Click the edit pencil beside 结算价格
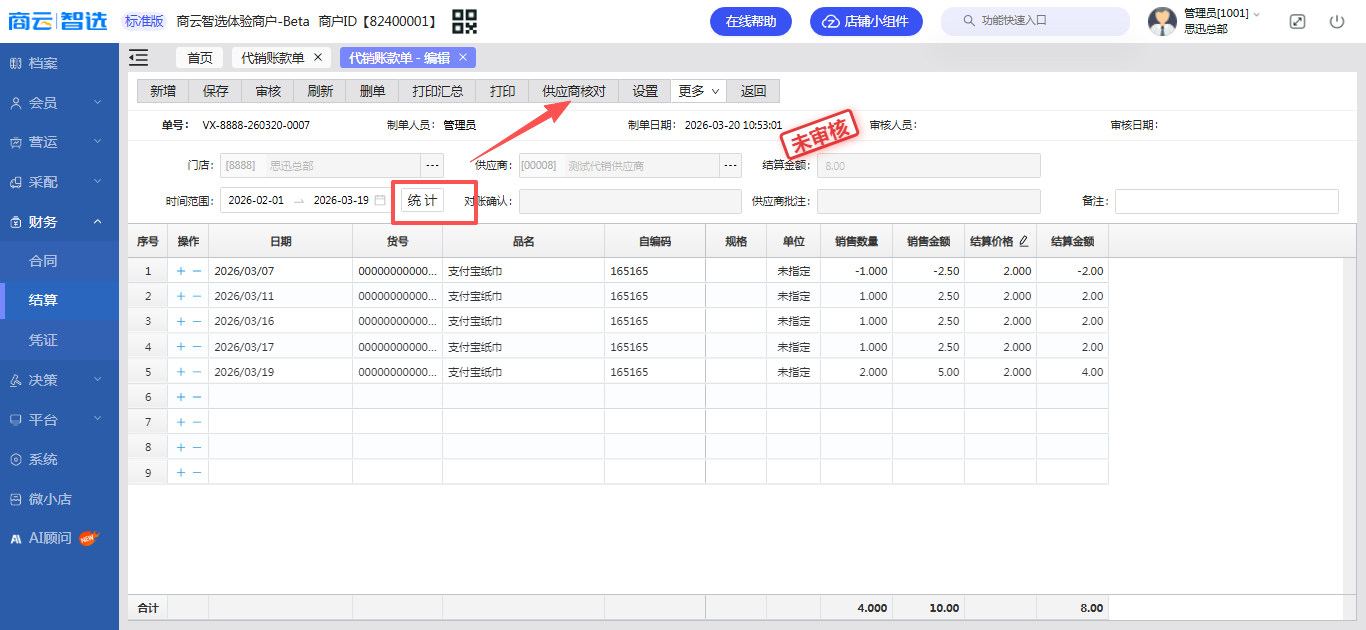This screenshot has height=630, width=1366. pos(1023,241)
